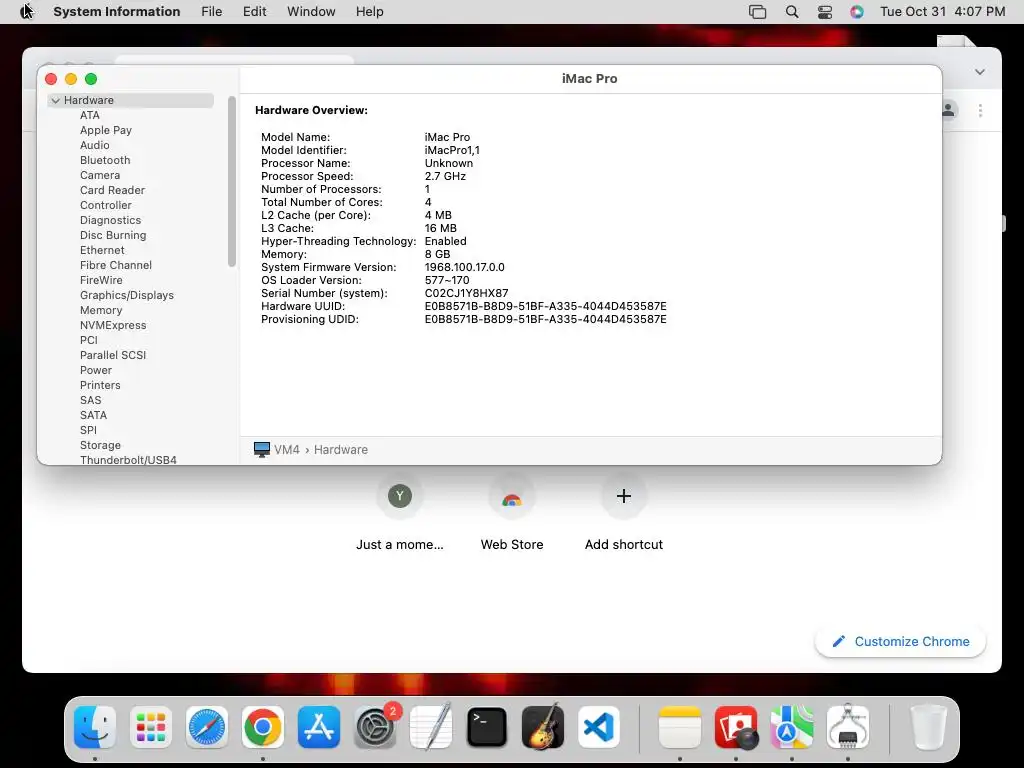The image size is (1024, 768).
Task: Collapse the Hardware tree section
Action: pyautogui.click(x=56, y=101)
